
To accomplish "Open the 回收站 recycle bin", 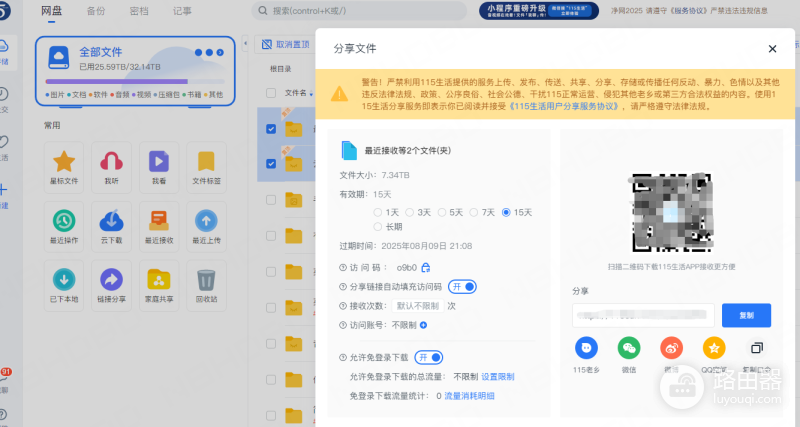I will click(x=206, y=286).
